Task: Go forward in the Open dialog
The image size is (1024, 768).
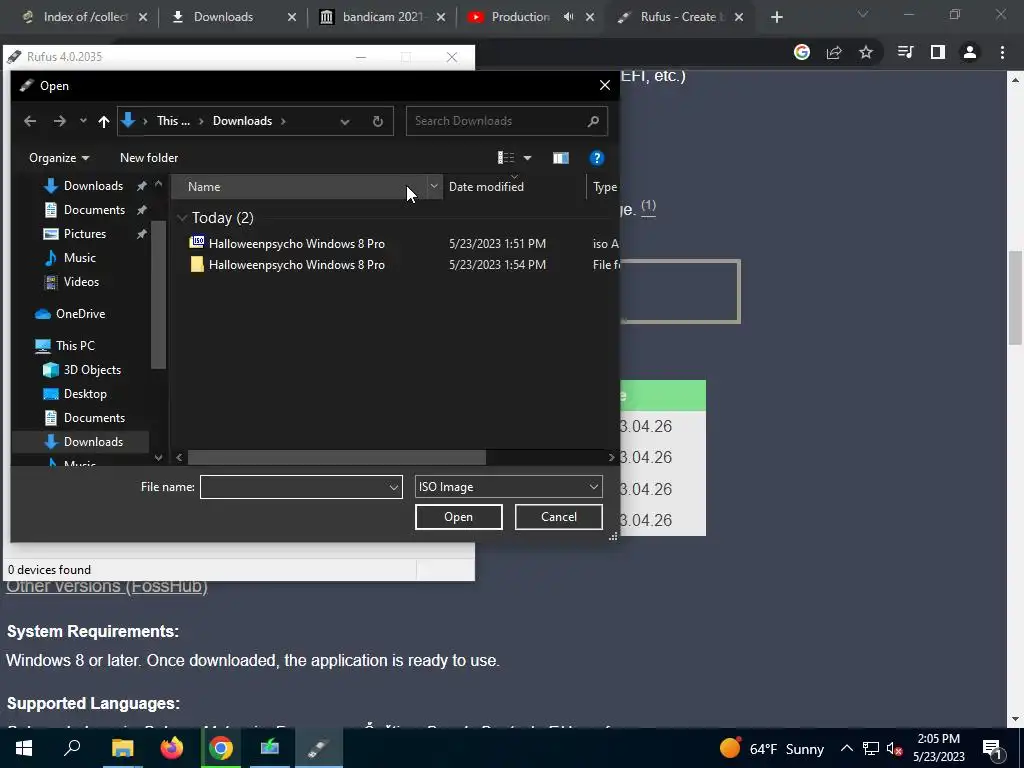Action: click(59, 121)
